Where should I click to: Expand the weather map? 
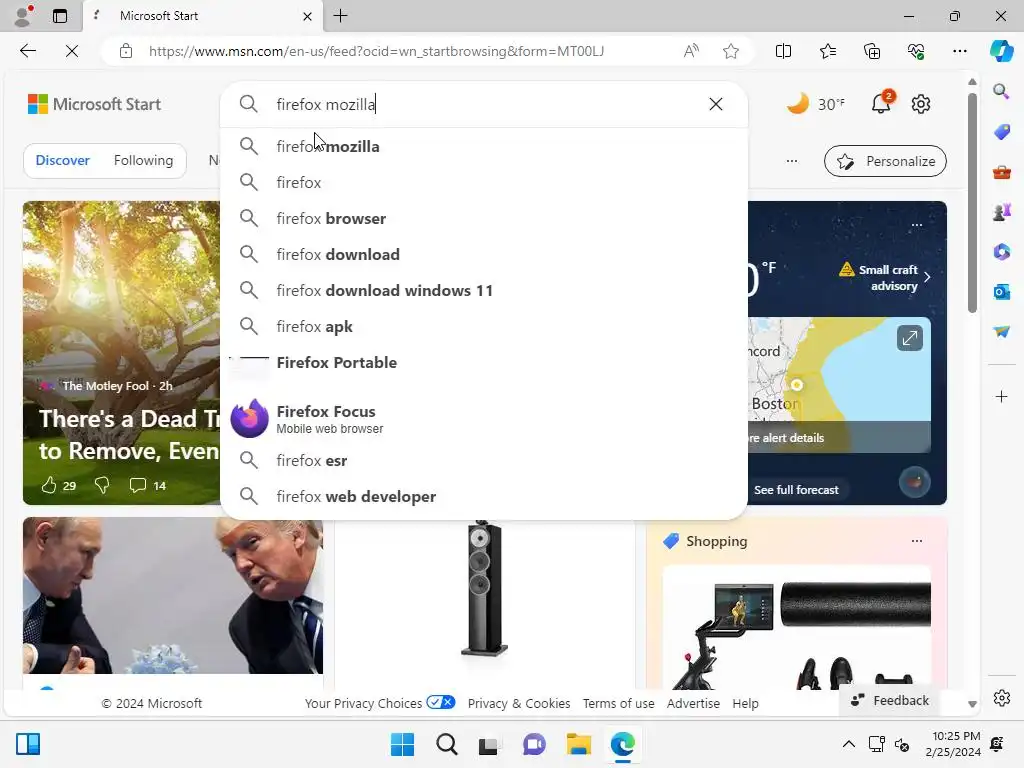click(x=909, y=338)
